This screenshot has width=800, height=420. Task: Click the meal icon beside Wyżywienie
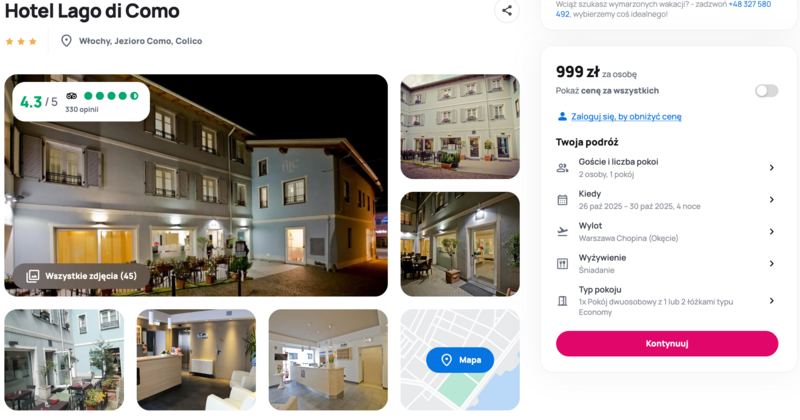click(562, 264)
